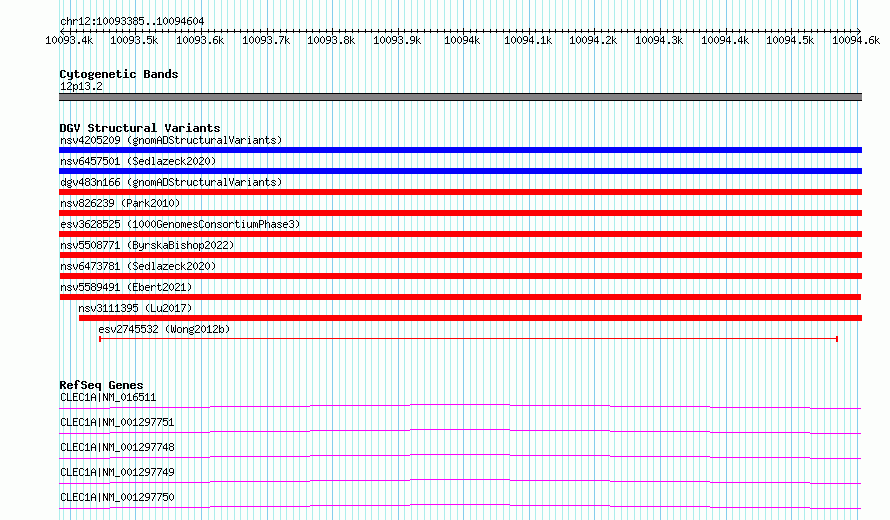Open variant nsv6473781 (Sedlazeck2020) label

point(138,266)
